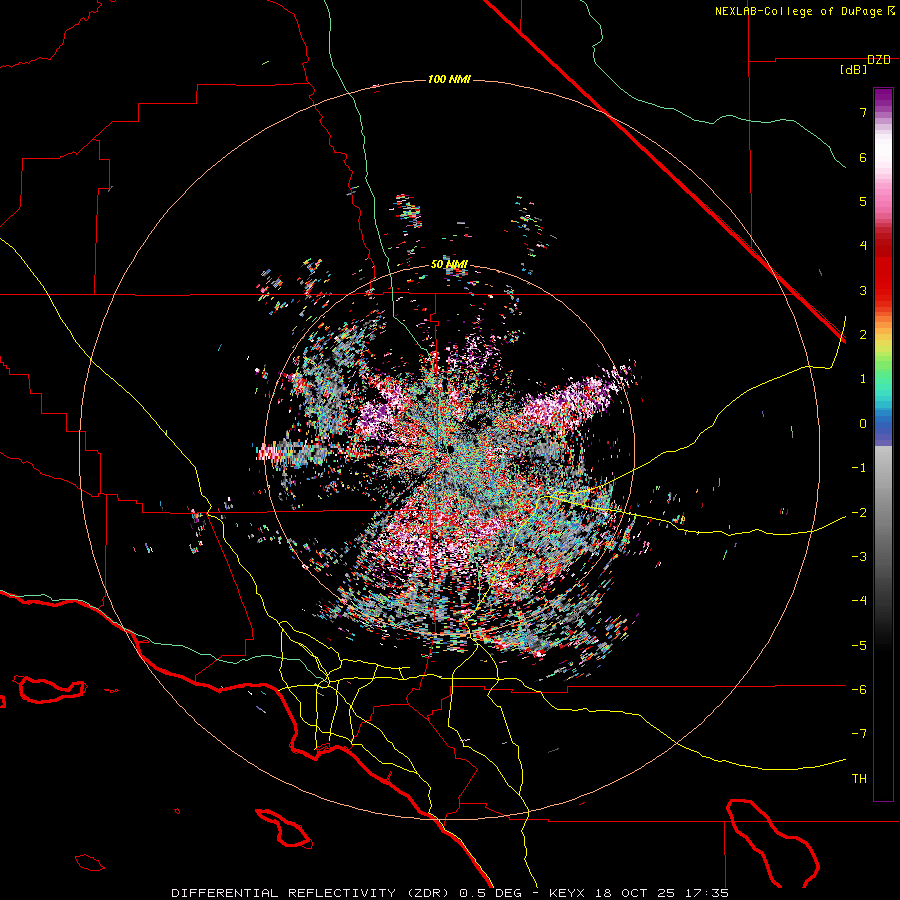
Task: Click the KEYX station identifier
Action: [567, 893]
